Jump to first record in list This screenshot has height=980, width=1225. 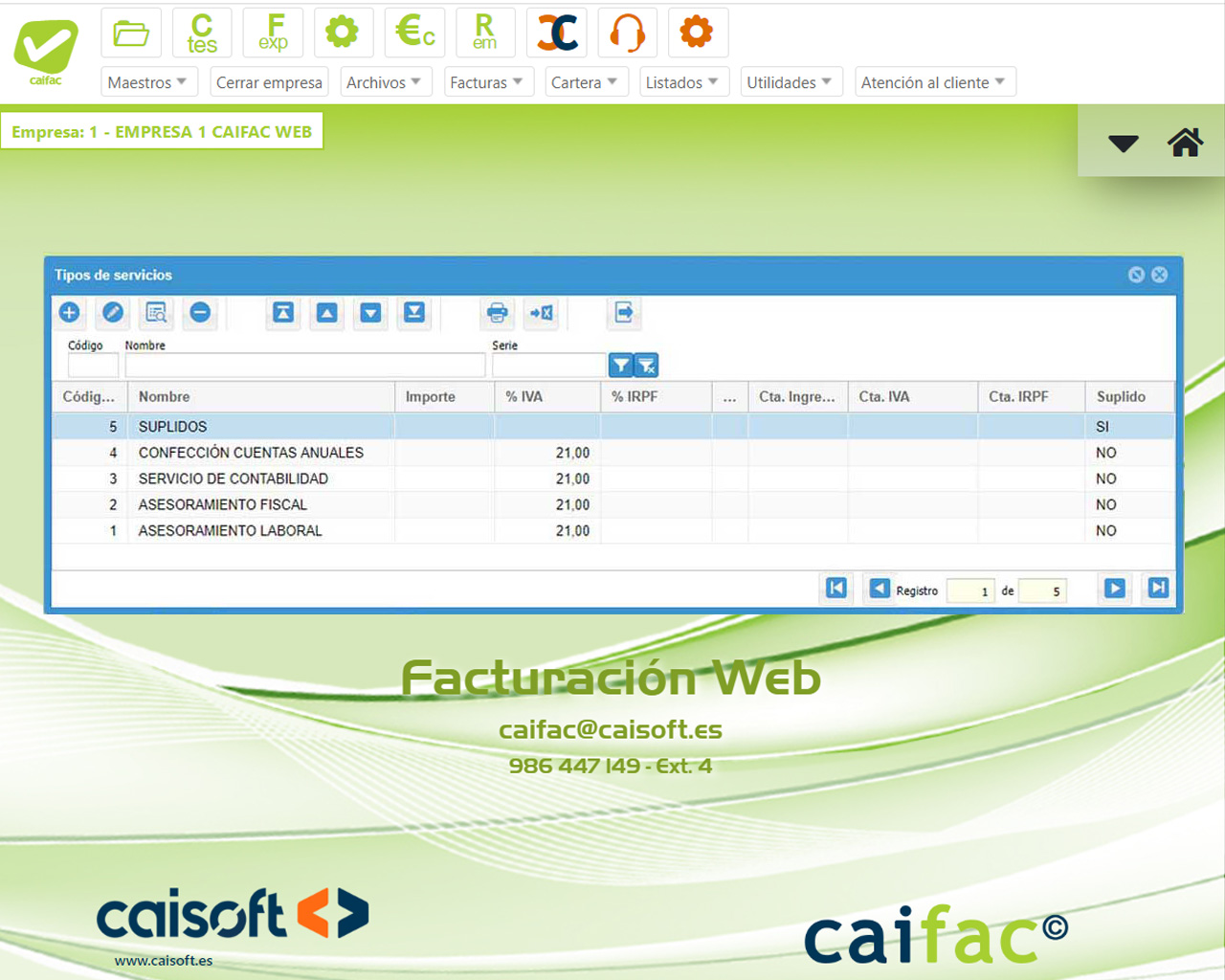point(835,588)
